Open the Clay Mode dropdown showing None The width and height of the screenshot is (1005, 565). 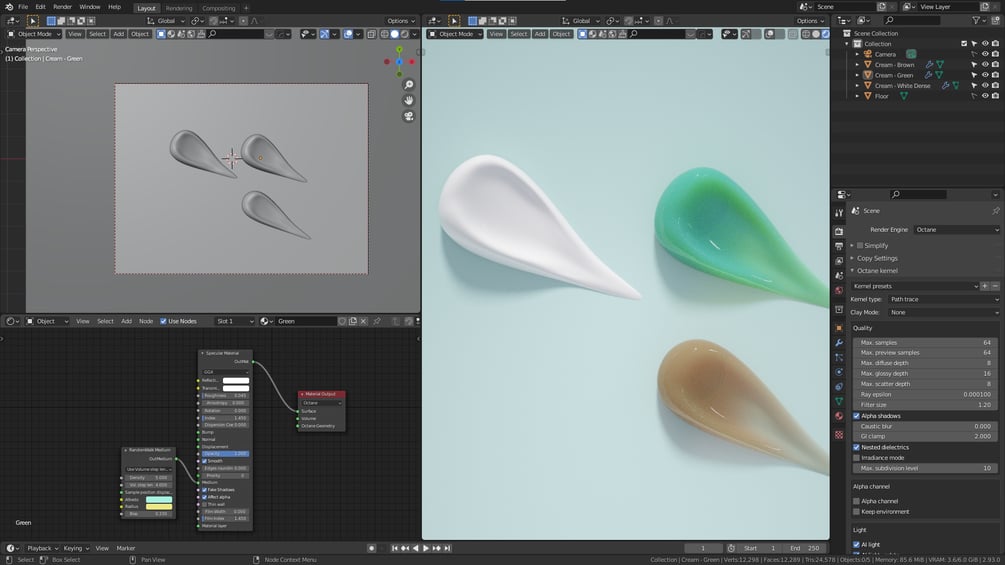tap(944, 313)
